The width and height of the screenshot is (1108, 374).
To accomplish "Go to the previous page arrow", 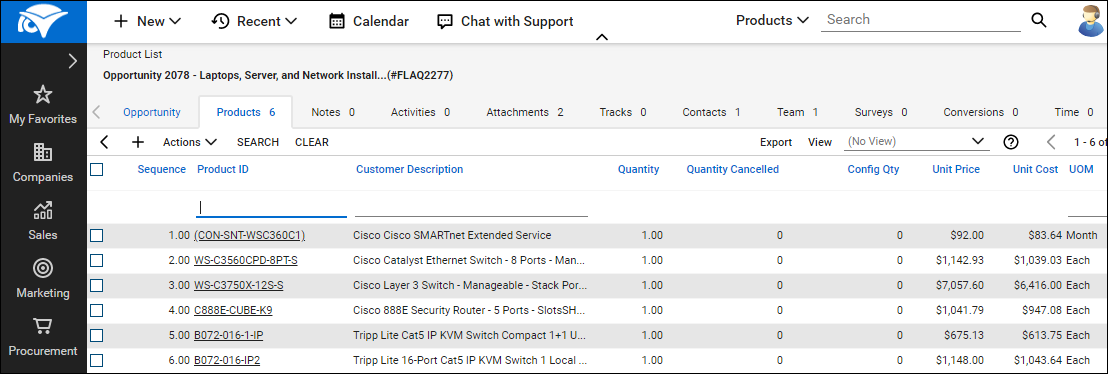I will 1051,142.
